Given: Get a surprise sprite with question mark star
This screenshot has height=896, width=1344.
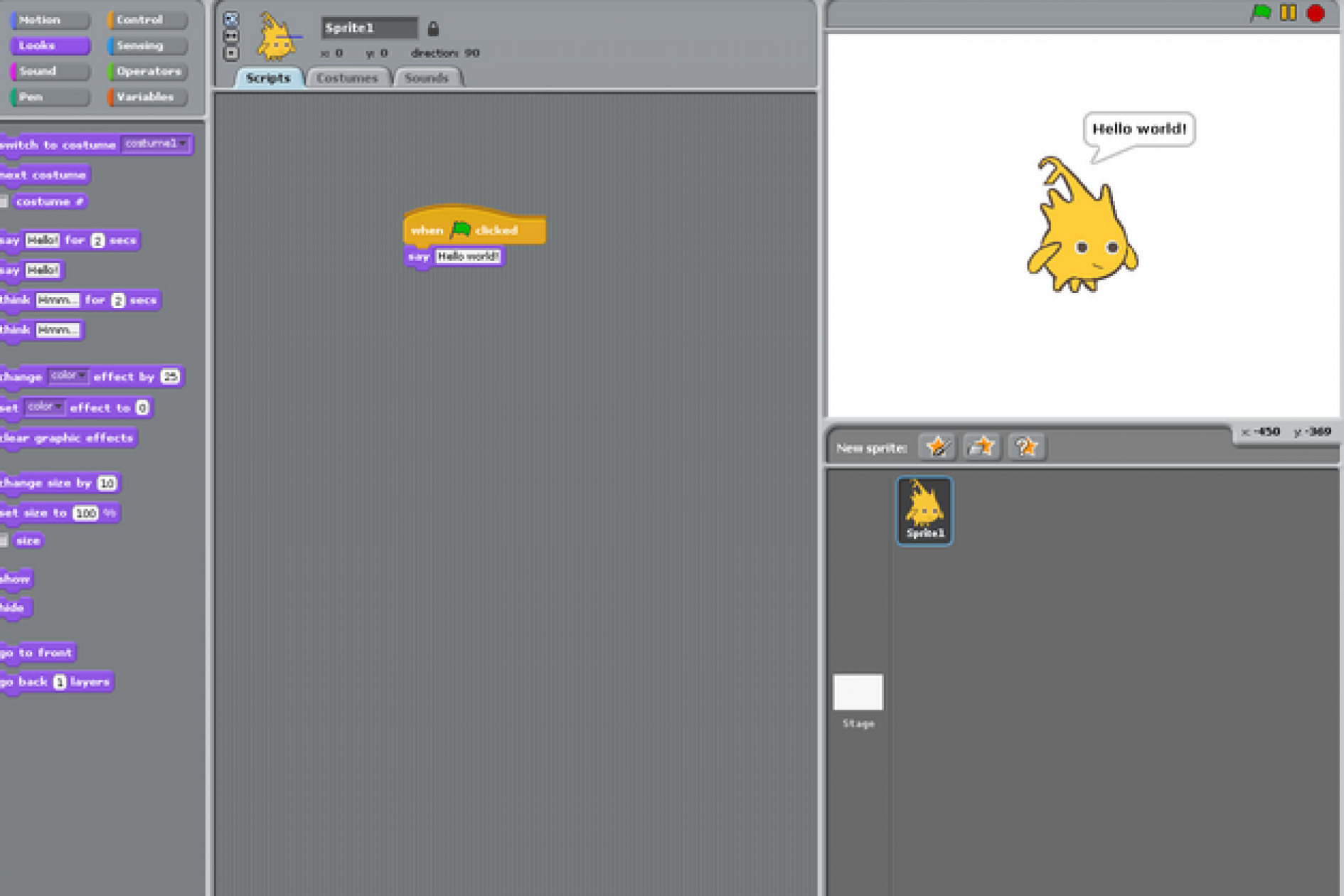Looking at the screenshot, I should click(x=1027, y=447).
